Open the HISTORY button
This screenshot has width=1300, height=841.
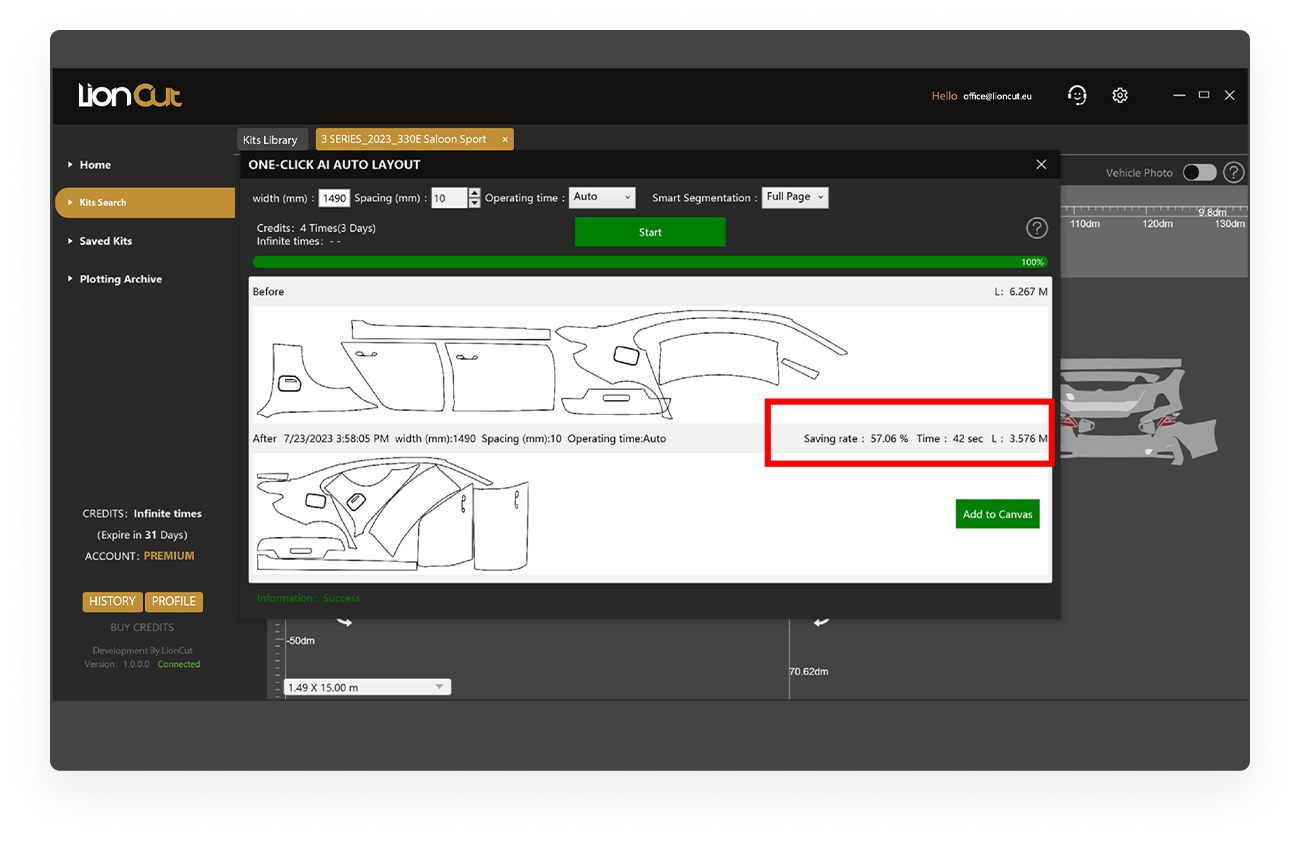(x=112, y=601)
